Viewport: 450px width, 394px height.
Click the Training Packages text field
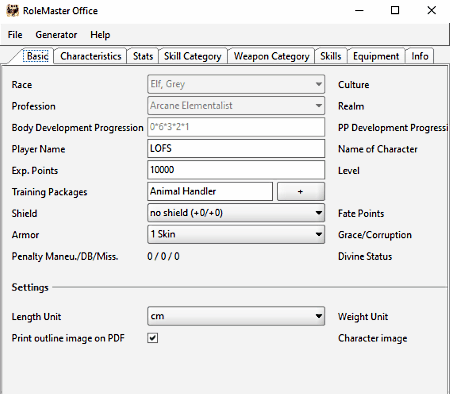click(210, 191)
